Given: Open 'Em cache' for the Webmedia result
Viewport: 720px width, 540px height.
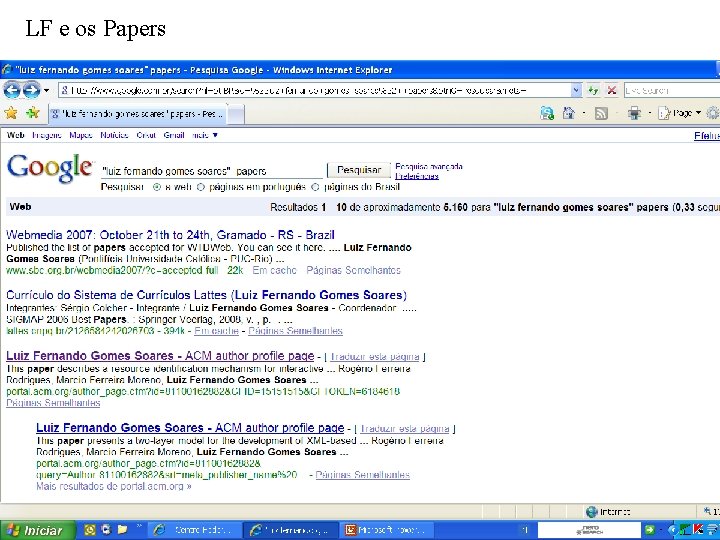Looking at the screenshot, I should click(275, 270).
